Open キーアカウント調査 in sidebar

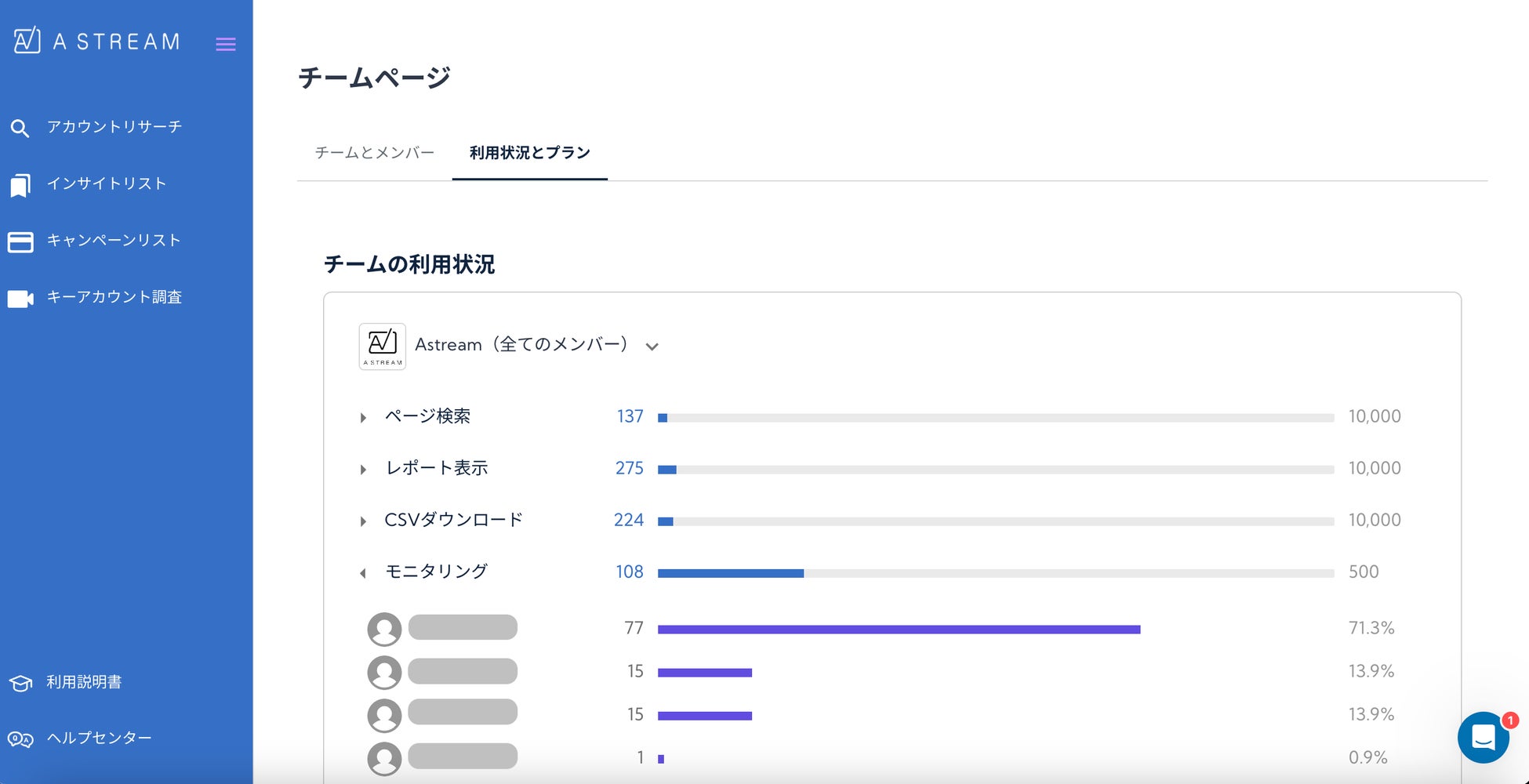coord(114,297)
